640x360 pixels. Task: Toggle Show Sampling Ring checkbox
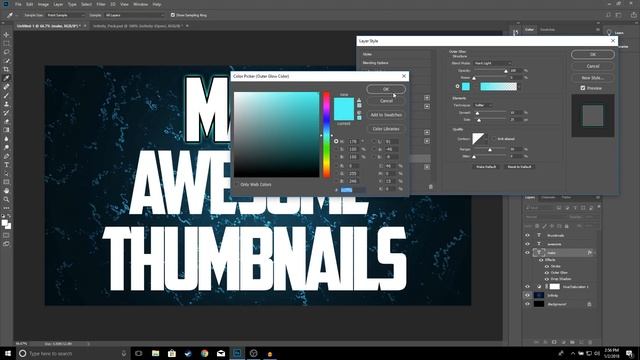tap(173, 15)
